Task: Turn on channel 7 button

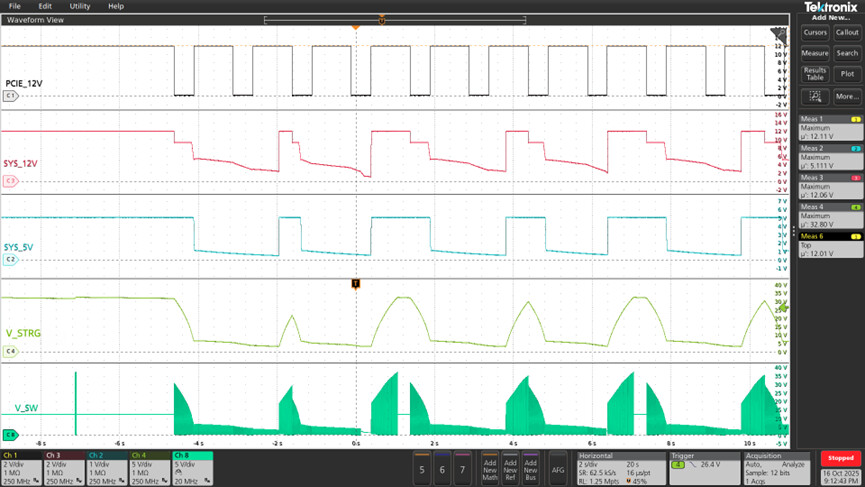Action: 462,469
